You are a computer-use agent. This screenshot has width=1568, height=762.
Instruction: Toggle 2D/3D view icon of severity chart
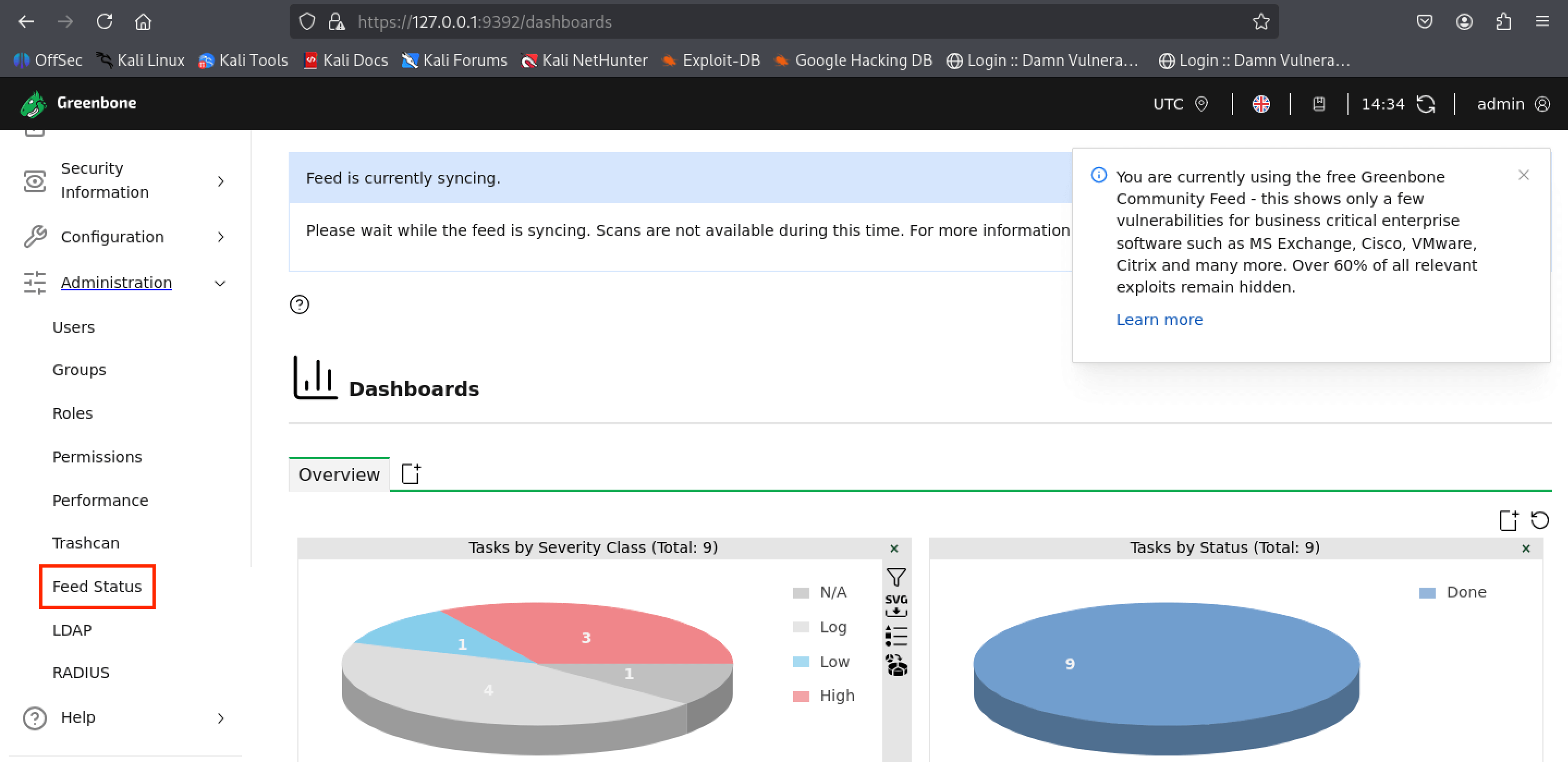896,665
